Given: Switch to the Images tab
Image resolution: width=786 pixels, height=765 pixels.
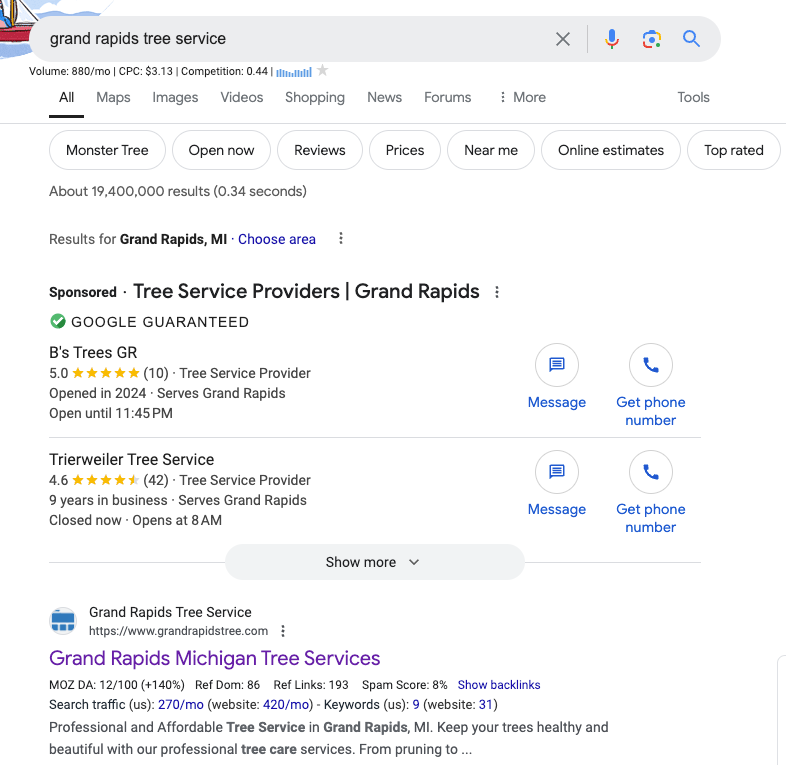Looking at the screenshot, I should (x=175, y=97).
